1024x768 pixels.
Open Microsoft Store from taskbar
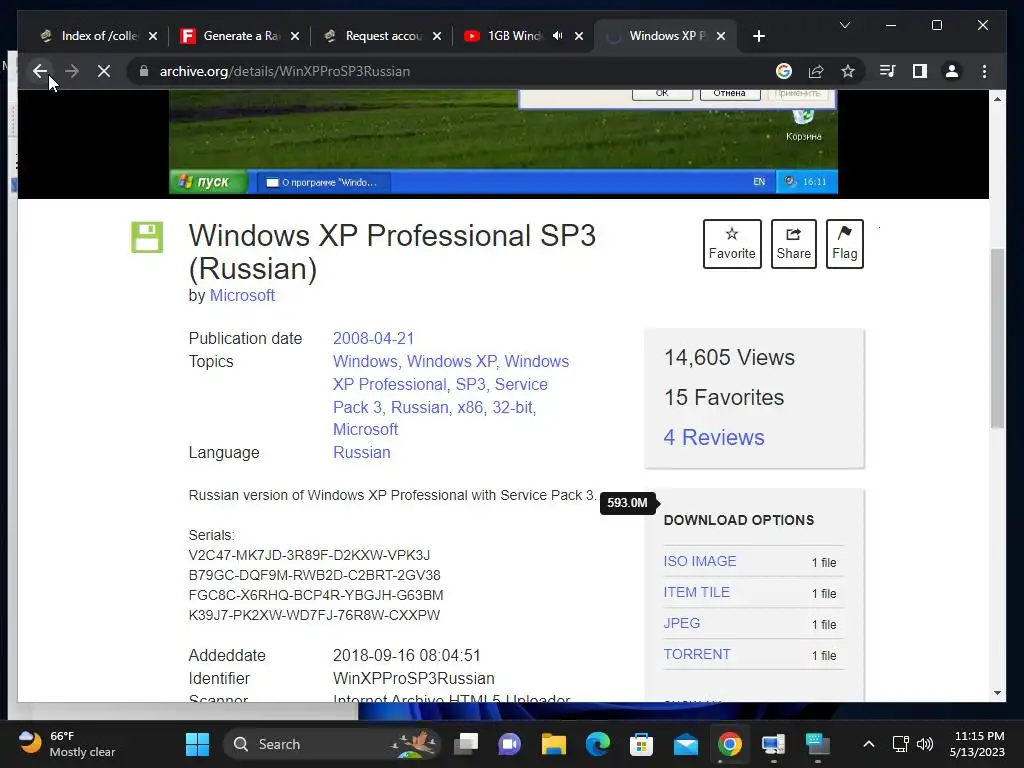pyautogui.click(x=641, y=744)
